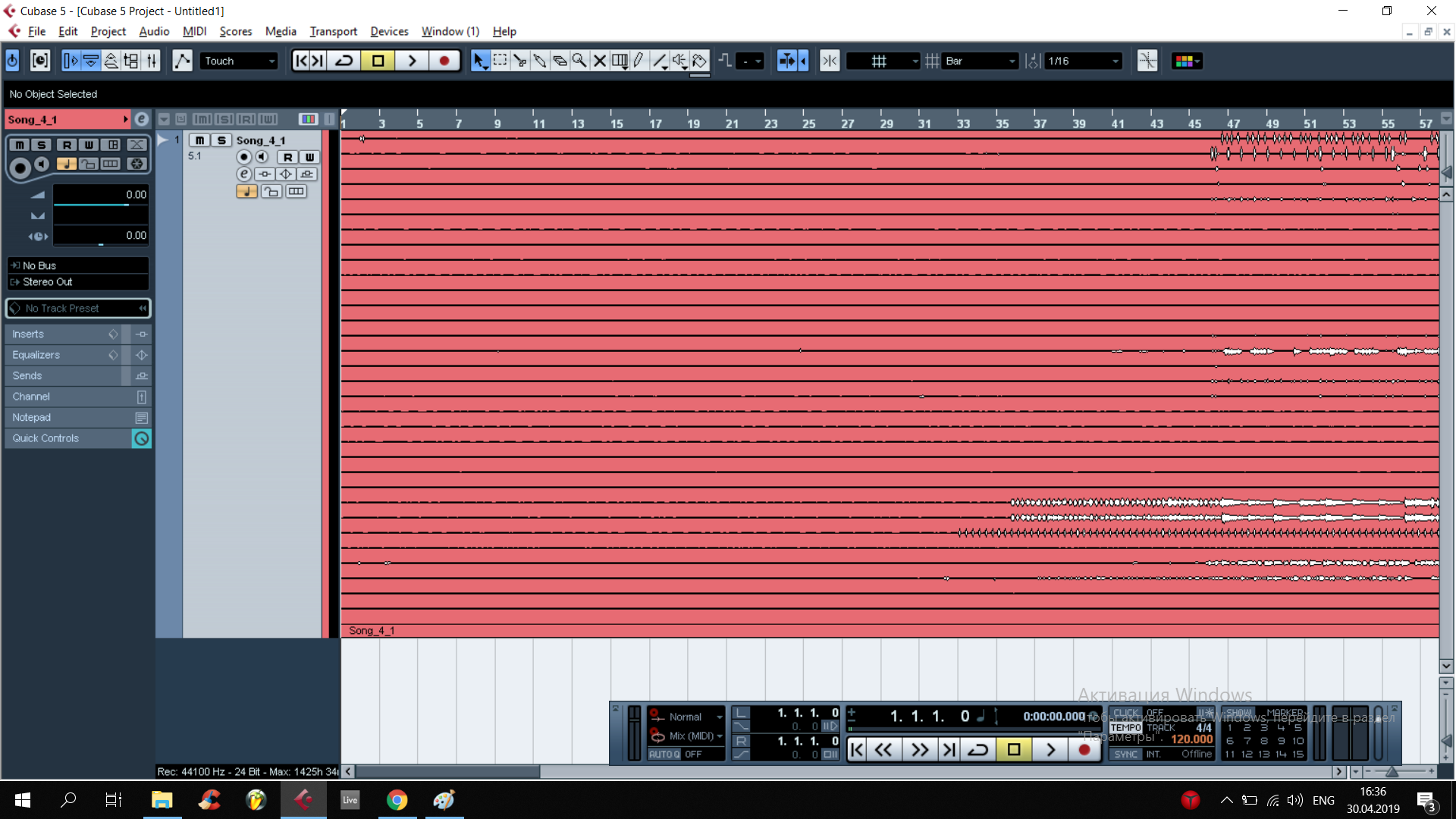Select the Range Selection tool

500,61
